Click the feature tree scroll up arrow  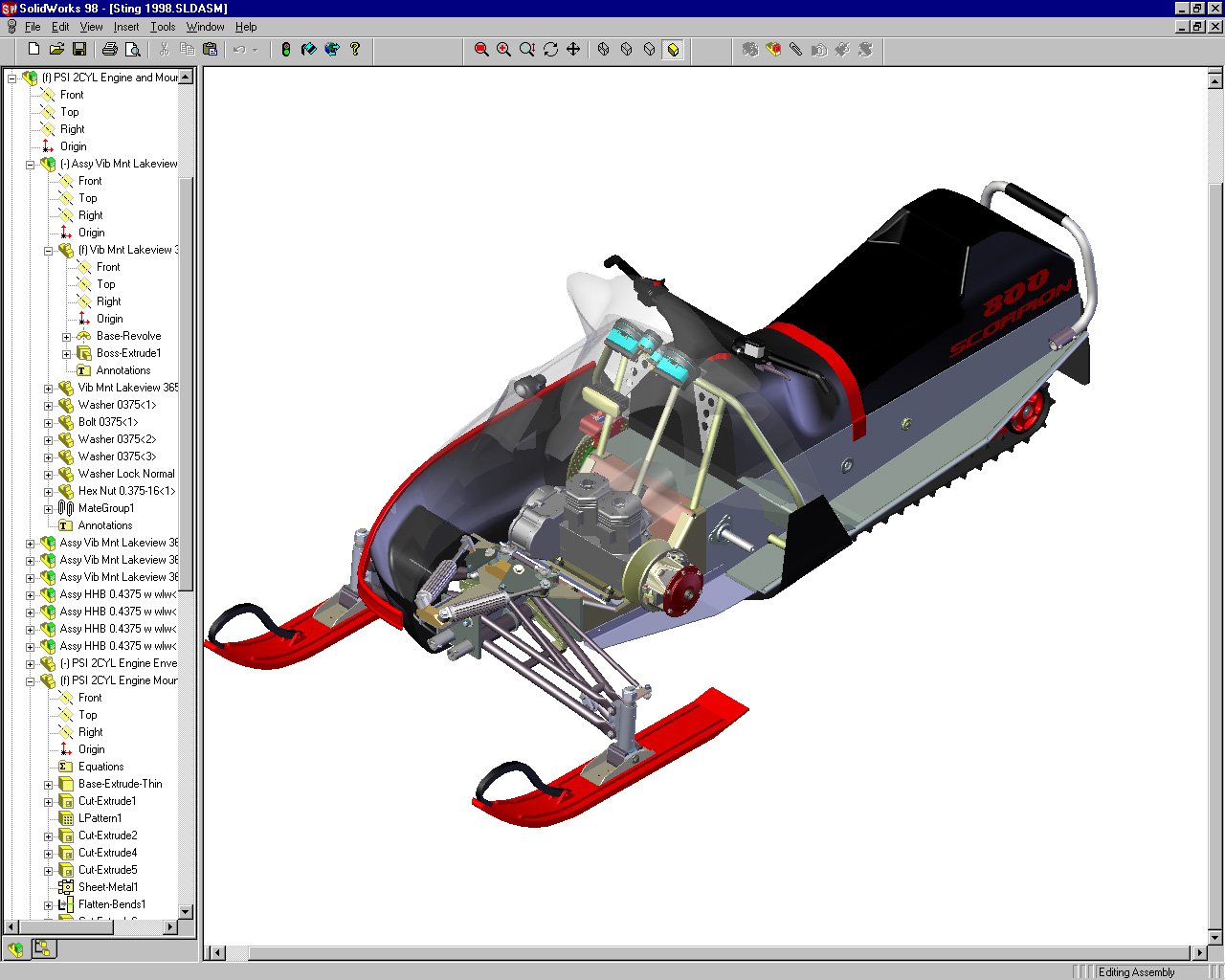186,77
